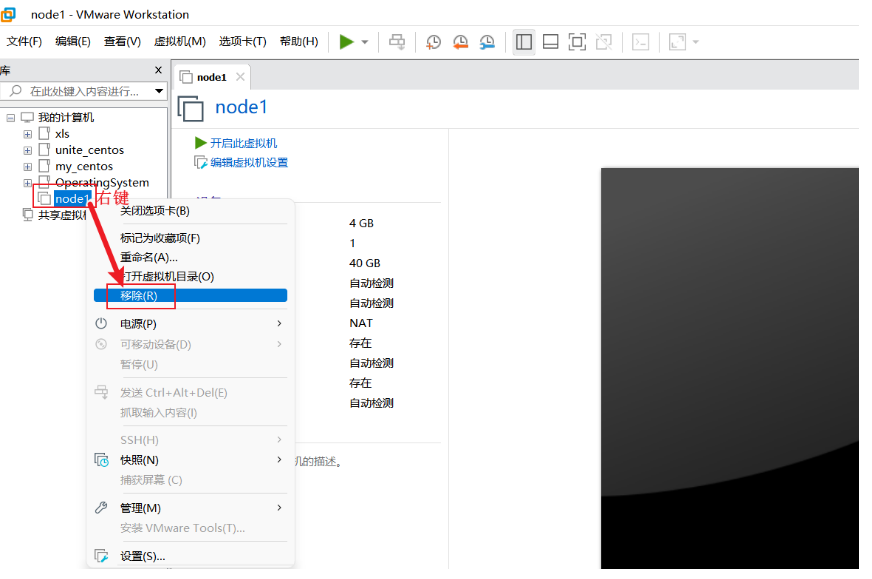Click the virtual machine screen preview thumbnail
Screen dimensions: 872x579
(730, 368)
